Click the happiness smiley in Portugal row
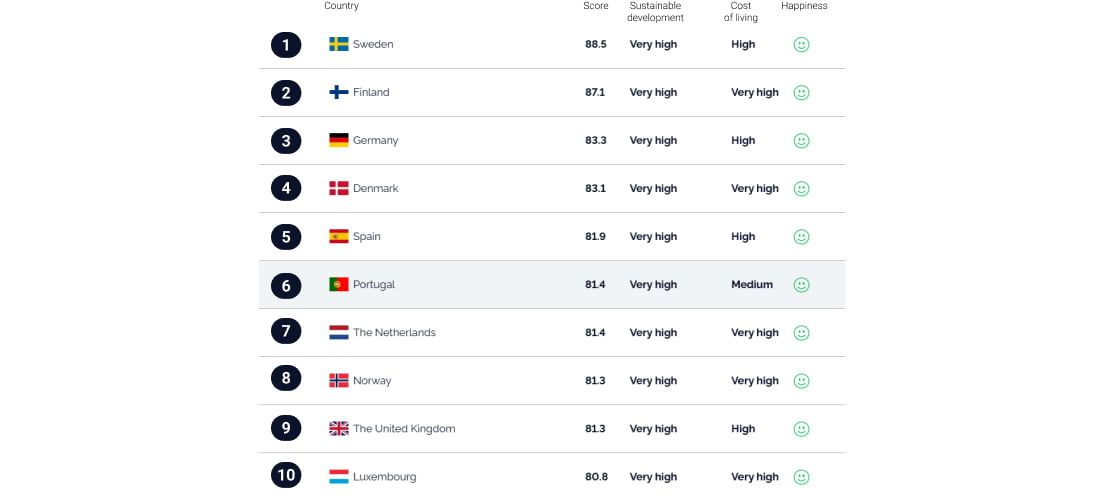This screenshot has width=1100, height=500. (x=801, y=284)
